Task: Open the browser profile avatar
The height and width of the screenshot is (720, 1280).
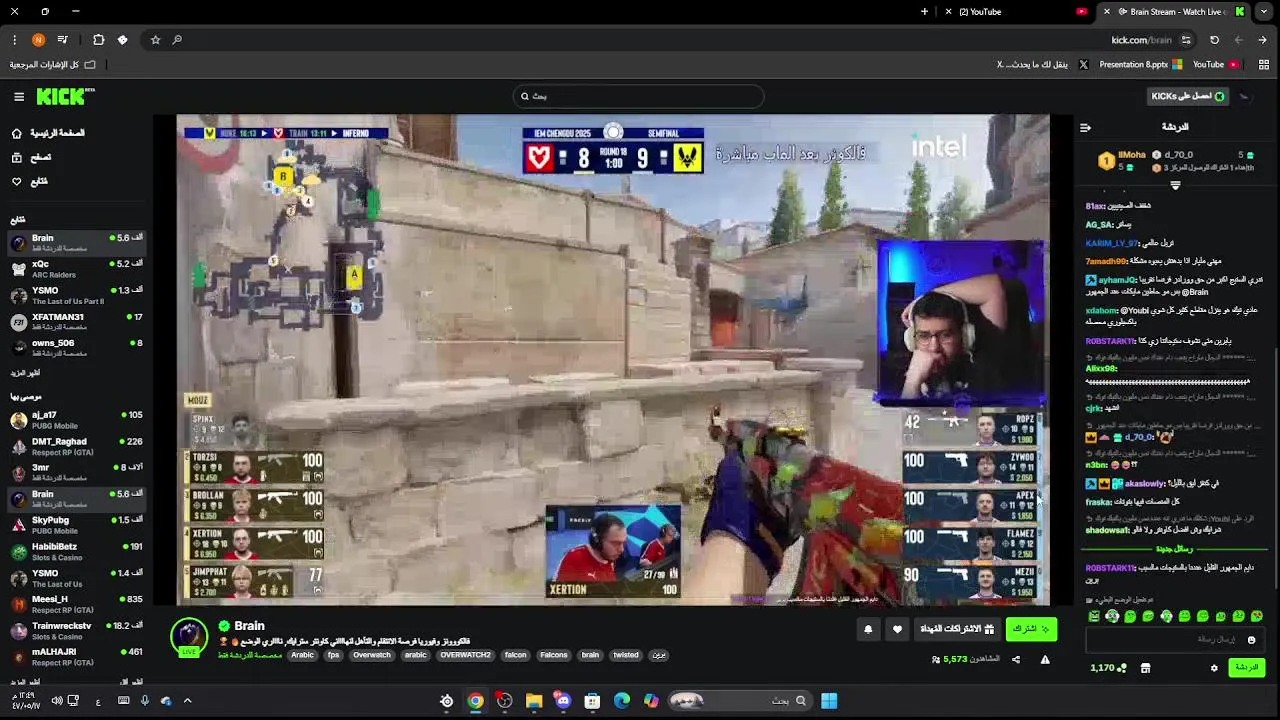Action: click(x=38, y=40)
